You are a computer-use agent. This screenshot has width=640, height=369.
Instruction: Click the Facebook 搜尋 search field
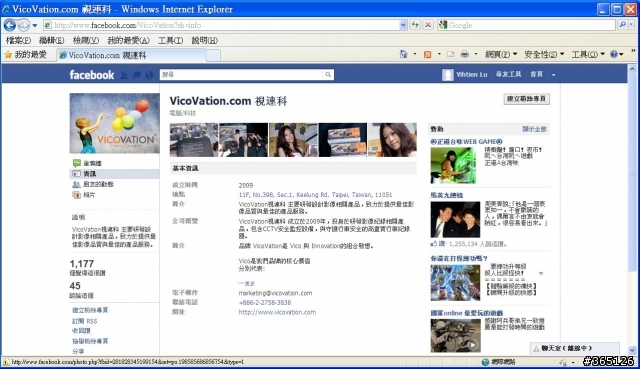tap(241, 75)
